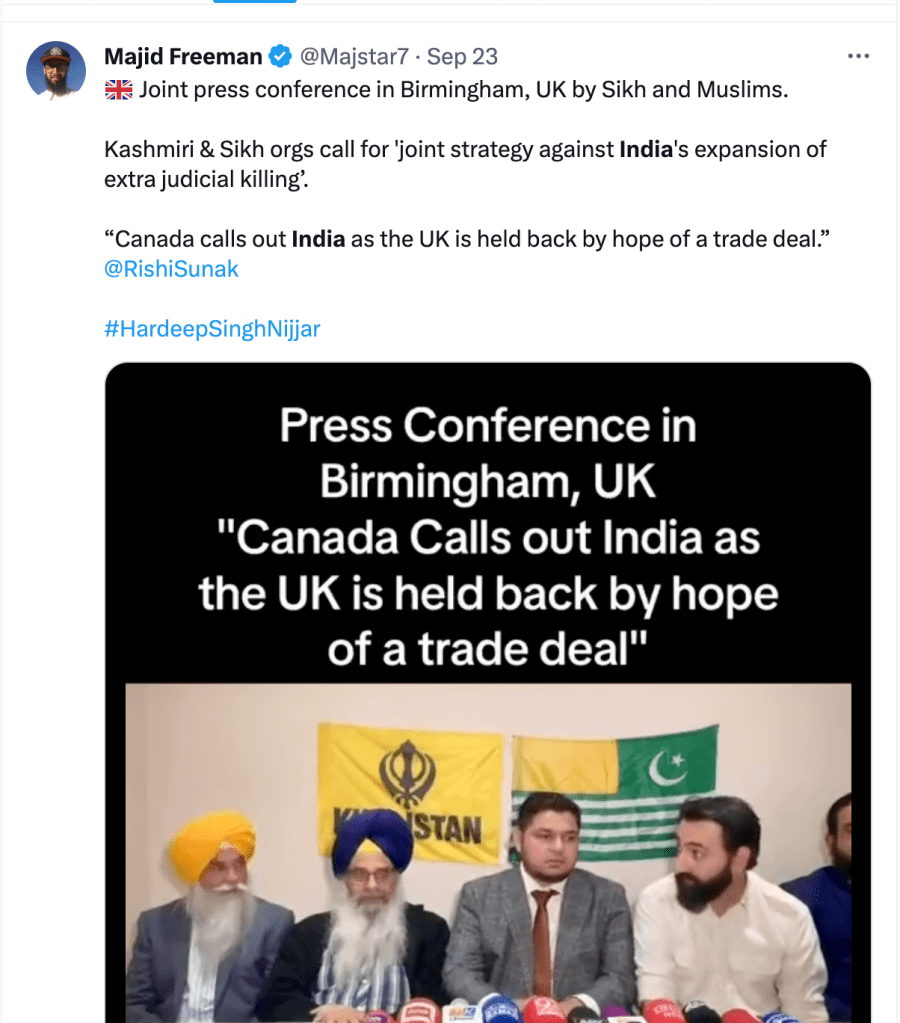Click the 'Joint press conference in Birmingham' text

[x=463, y=89]
